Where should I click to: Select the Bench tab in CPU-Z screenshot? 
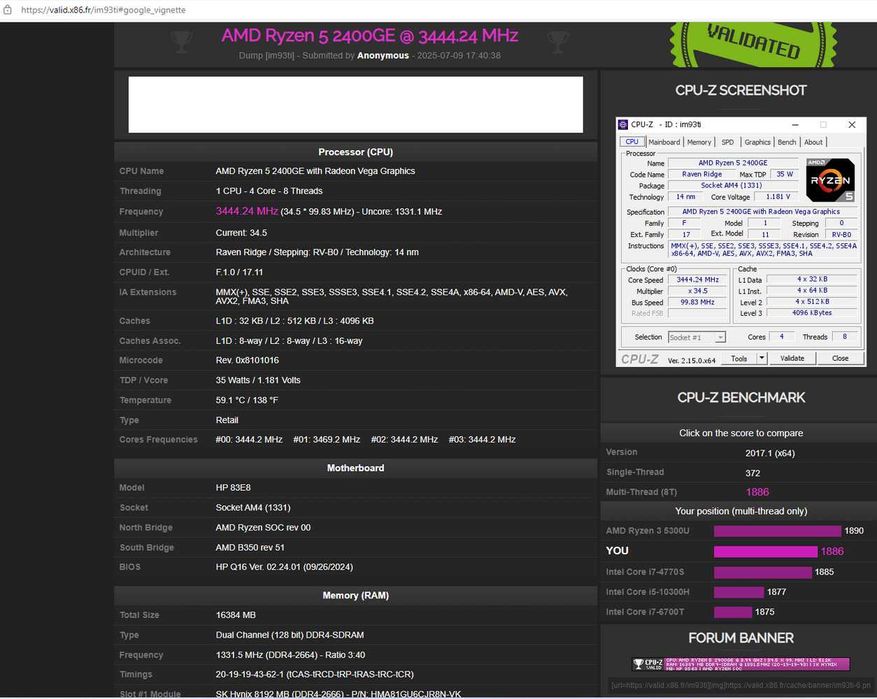(786, 142)
